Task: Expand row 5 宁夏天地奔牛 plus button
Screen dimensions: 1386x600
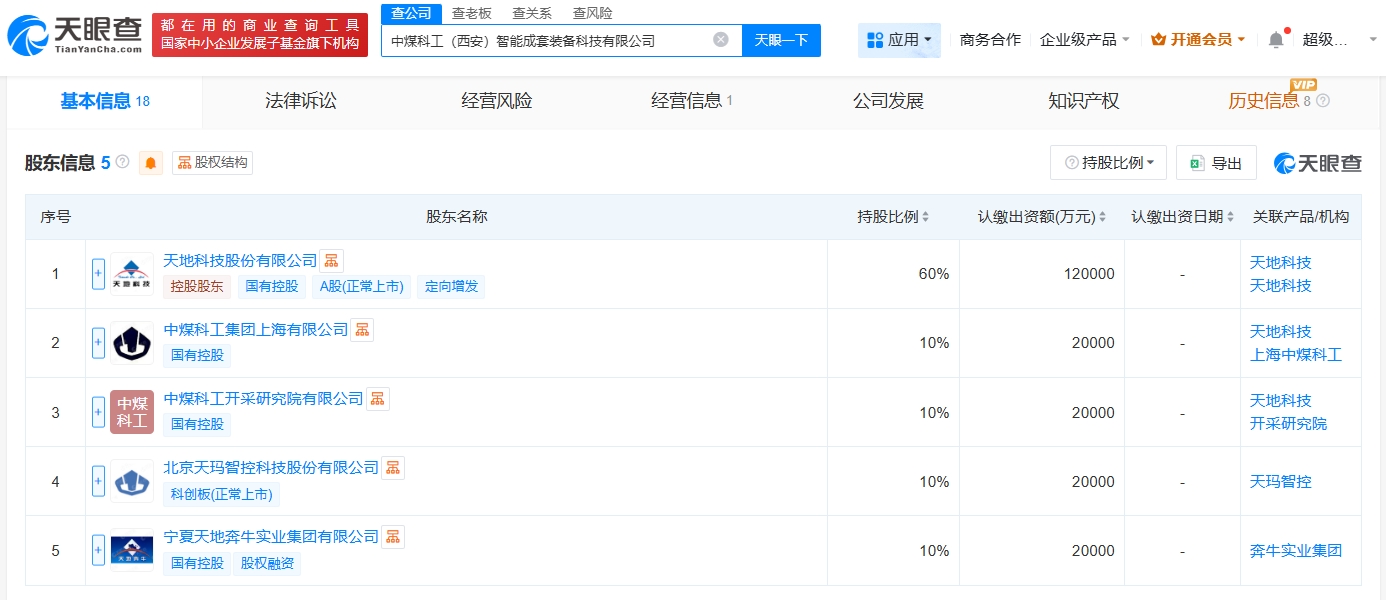Action: [98, 550]
